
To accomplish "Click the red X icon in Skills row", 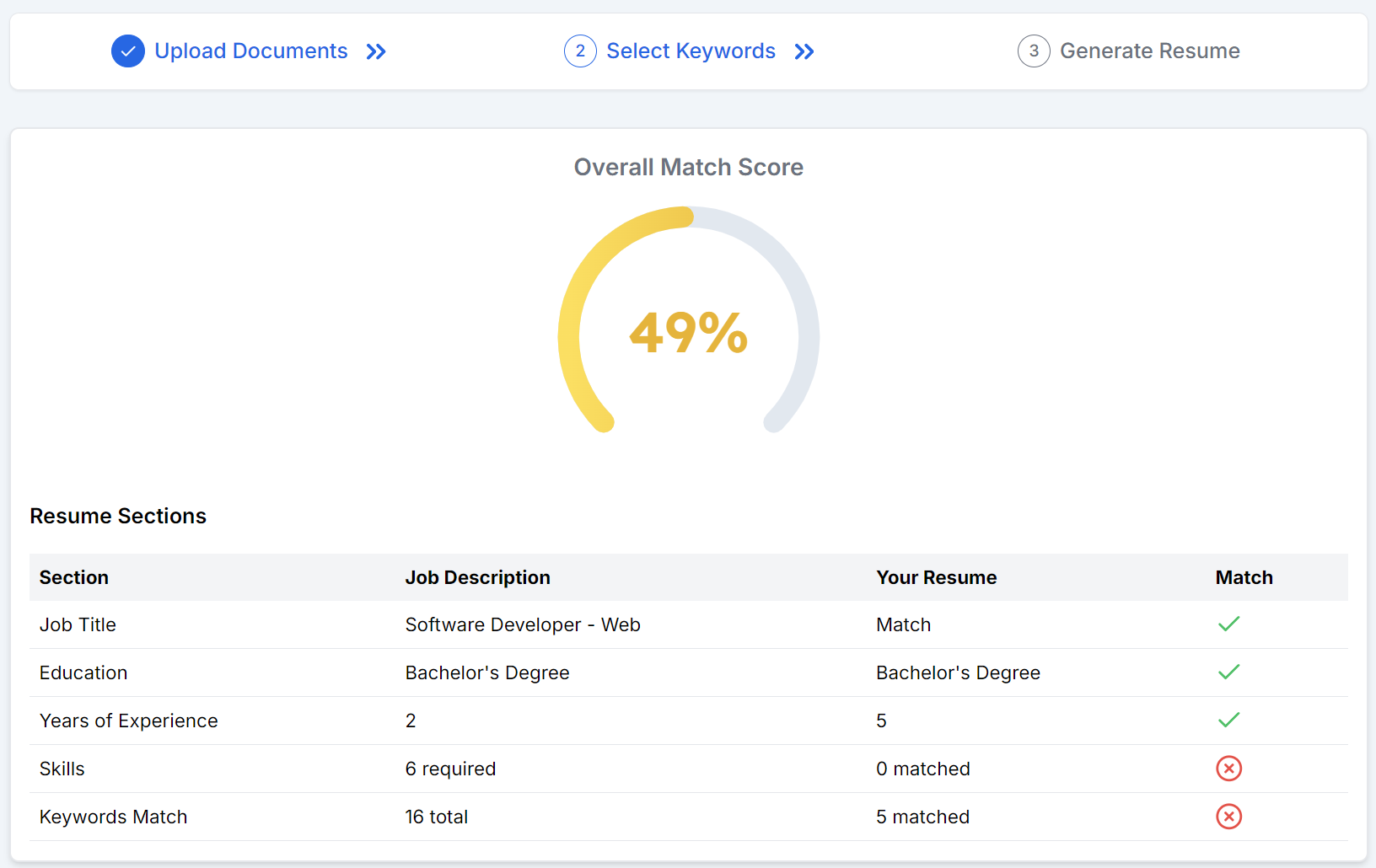I will tap(1229, 769).
